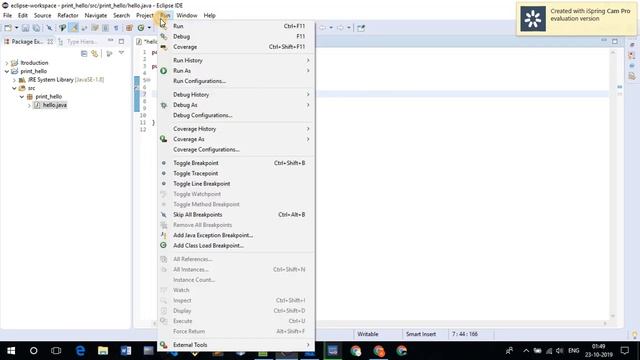Open the Package Explorer View Menu arrow
This screenshot has width=640, height=360.
pos(121,53)
